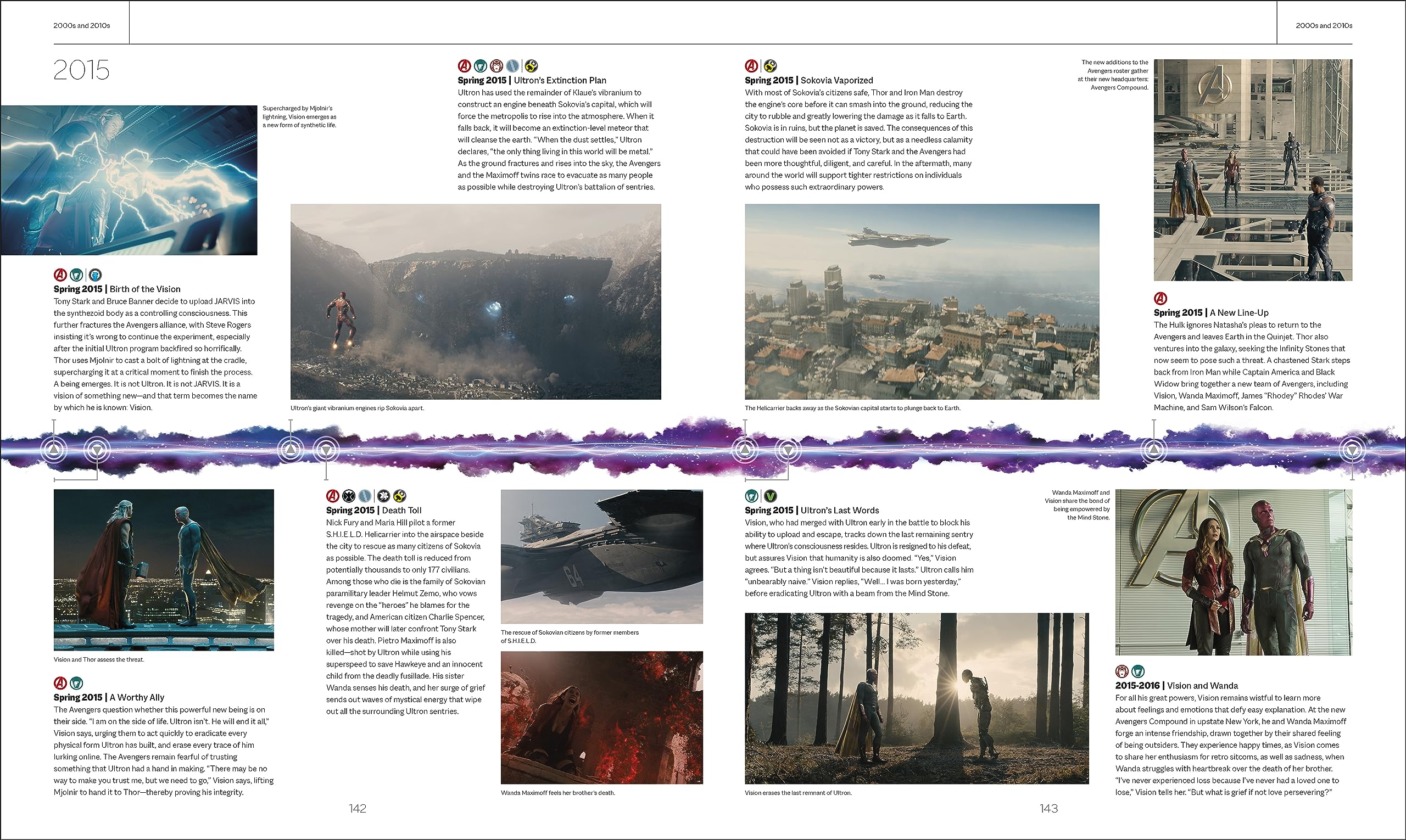Click the heading 'Spring 2015 | Ultron's Last Words'
The image size is (1406, 840).
pos(812,511)
